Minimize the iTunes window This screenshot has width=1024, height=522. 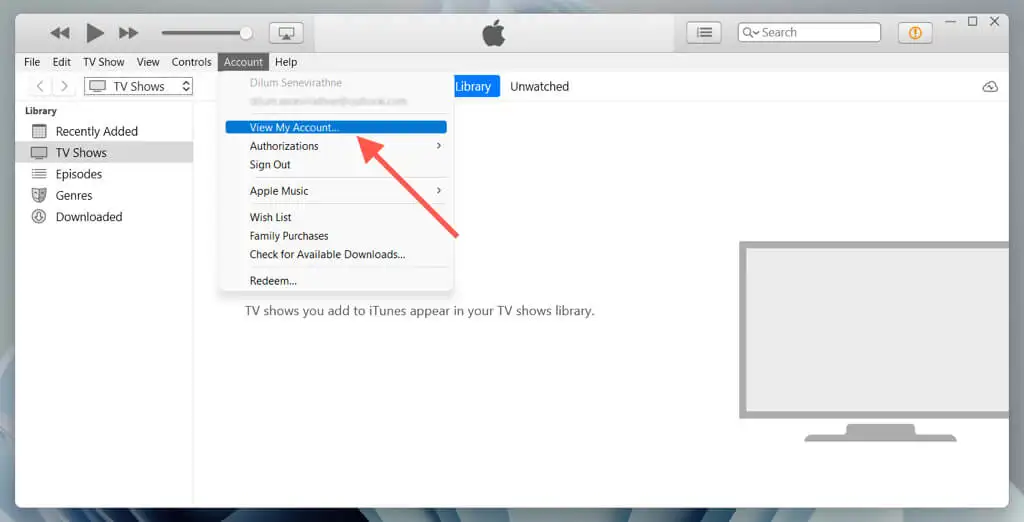click(951, 22)
